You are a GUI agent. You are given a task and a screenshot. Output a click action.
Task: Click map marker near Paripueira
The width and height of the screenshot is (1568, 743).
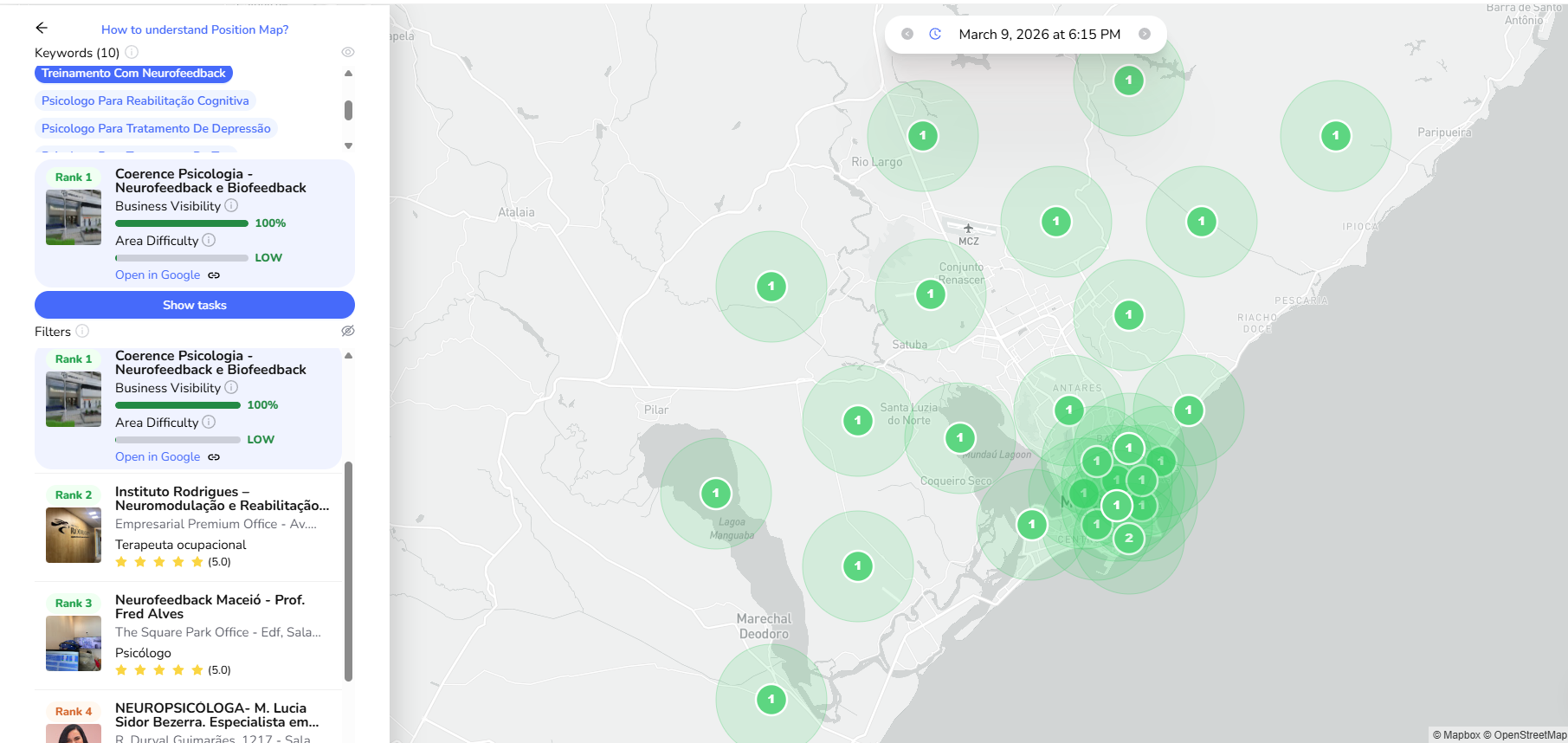[x=1336, y=135]
